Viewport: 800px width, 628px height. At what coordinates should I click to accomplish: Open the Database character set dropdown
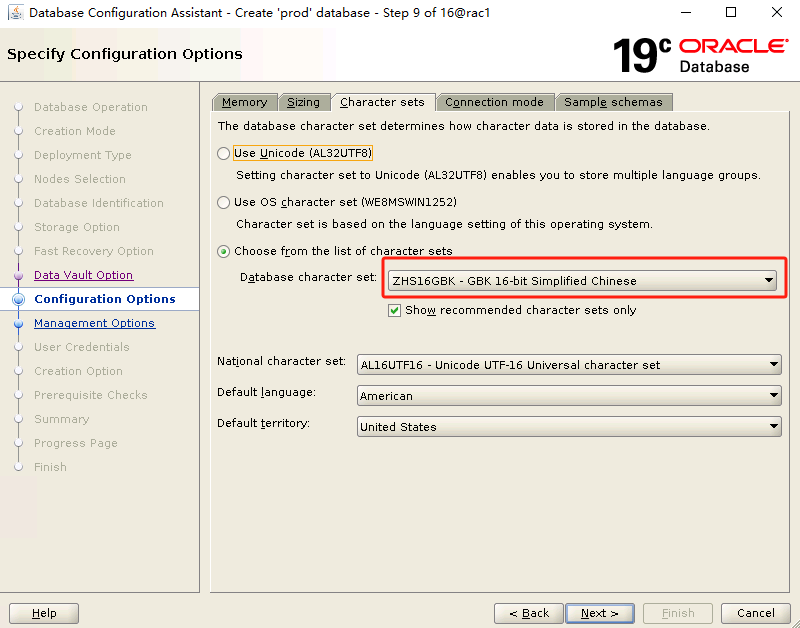pos(582,281)
